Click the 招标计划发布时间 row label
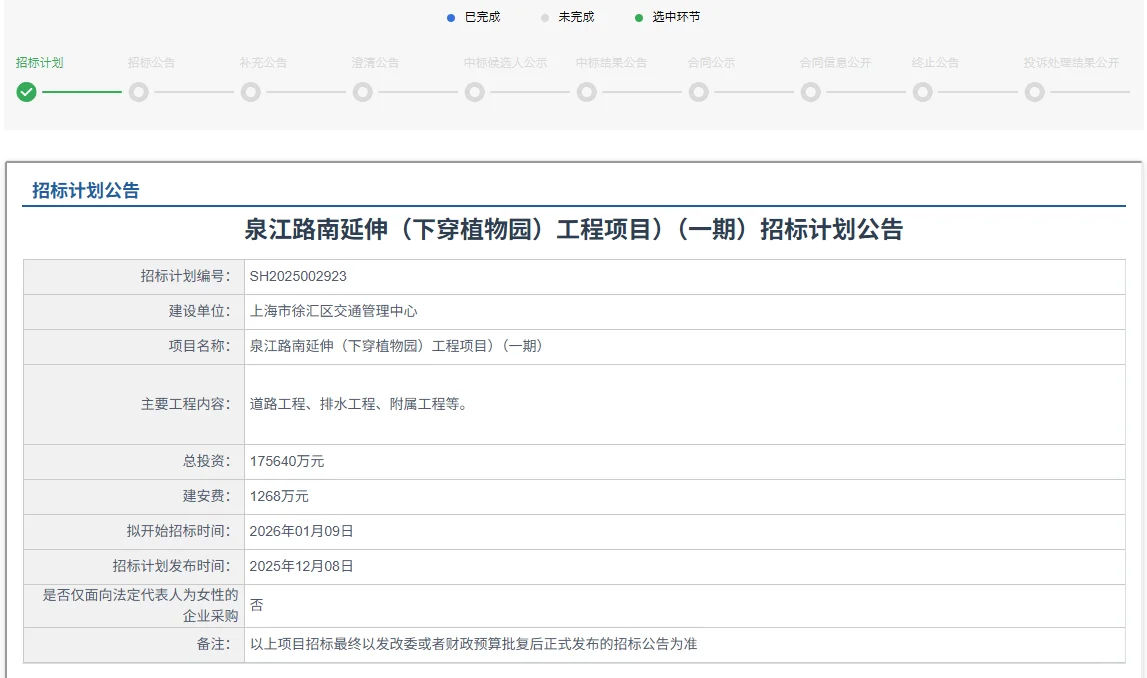The image size is (1147, 678). (171, 567)
